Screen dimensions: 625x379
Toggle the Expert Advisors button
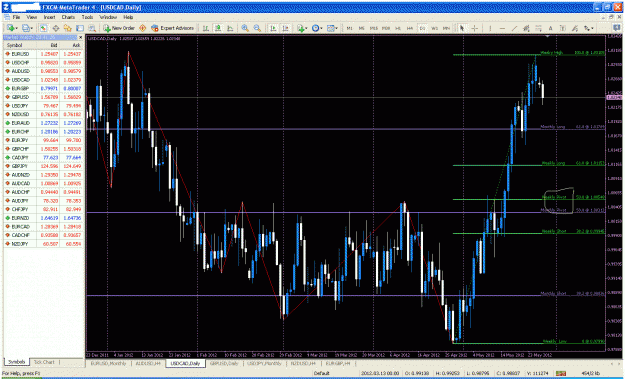(172, 28)
